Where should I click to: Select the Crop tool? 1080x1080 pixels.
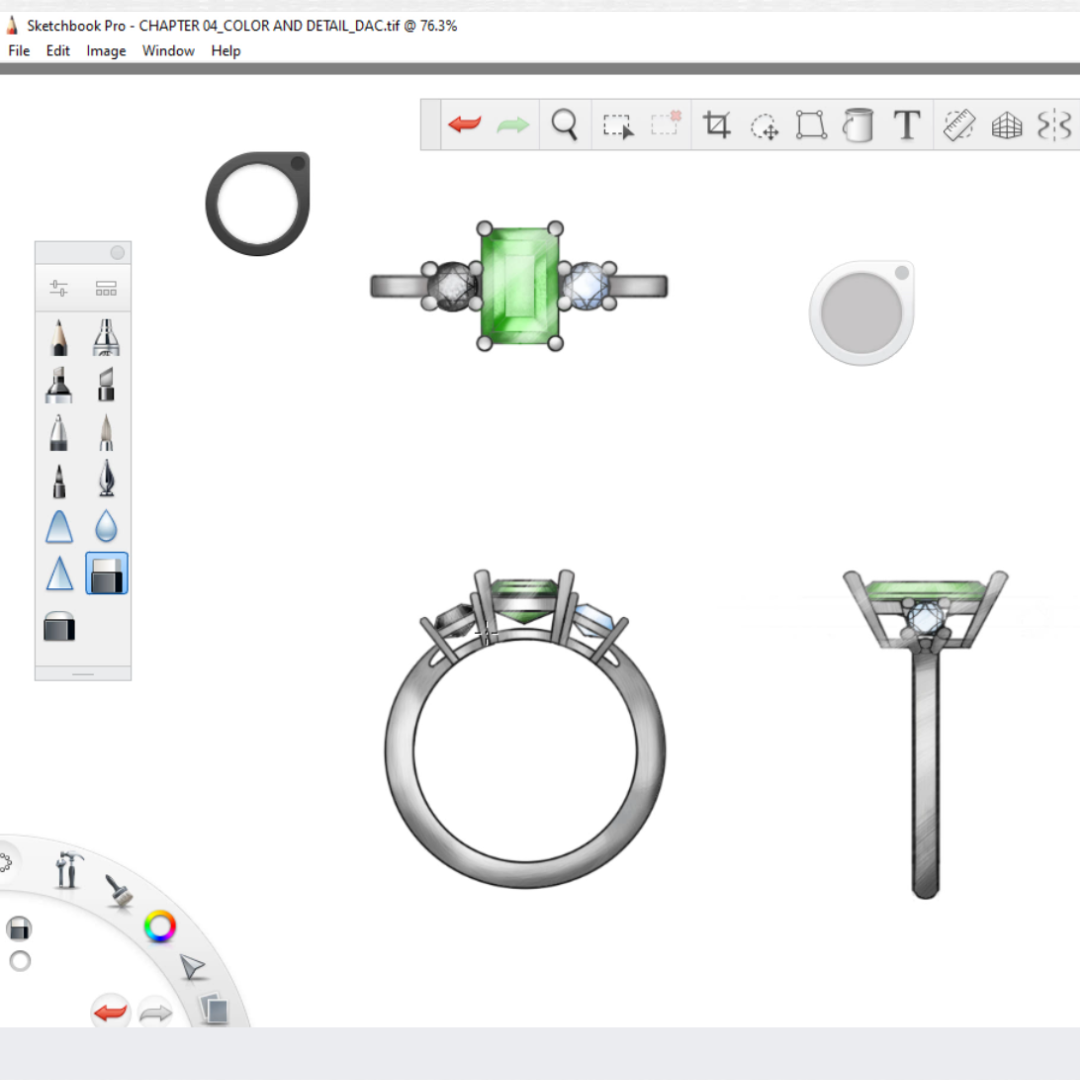point(716,125)
